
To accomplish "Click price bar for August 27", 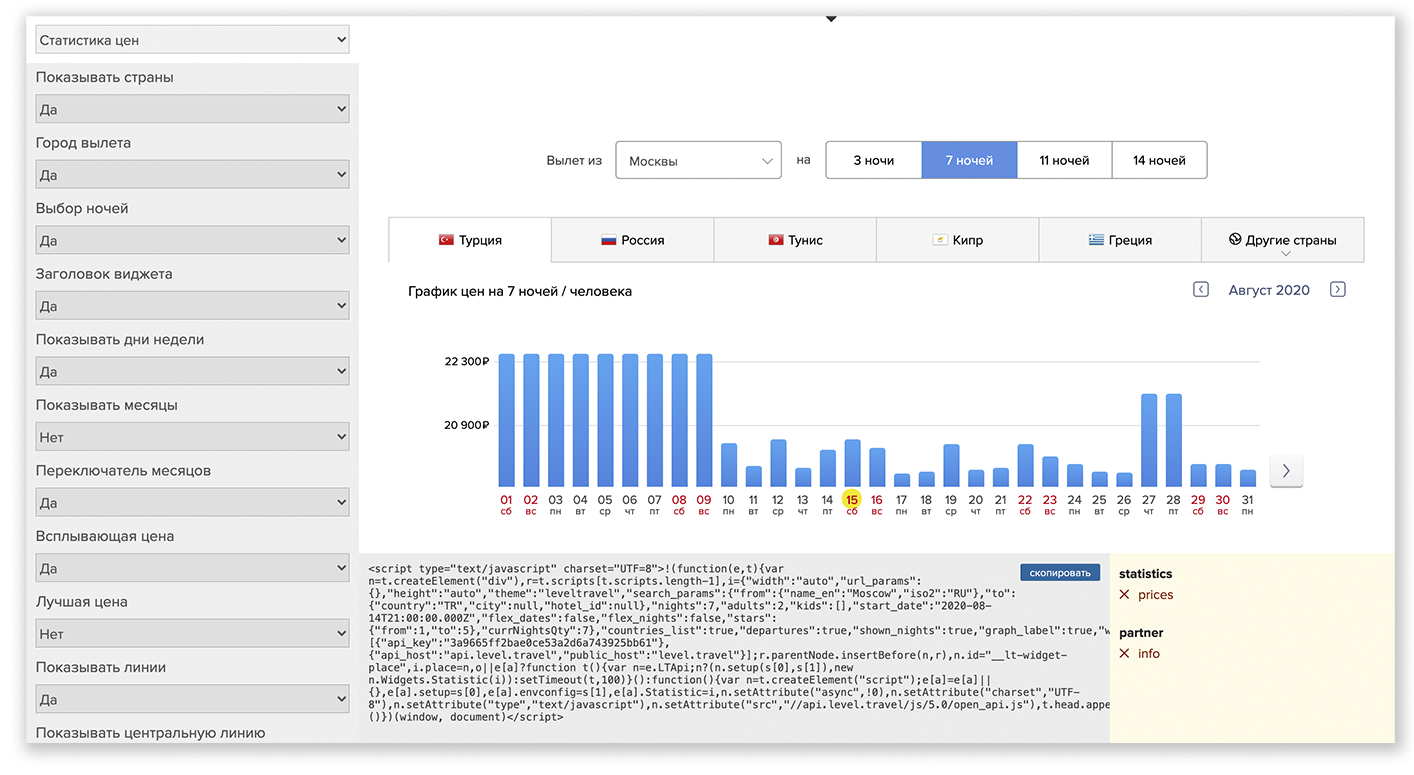I will 1149,440.
